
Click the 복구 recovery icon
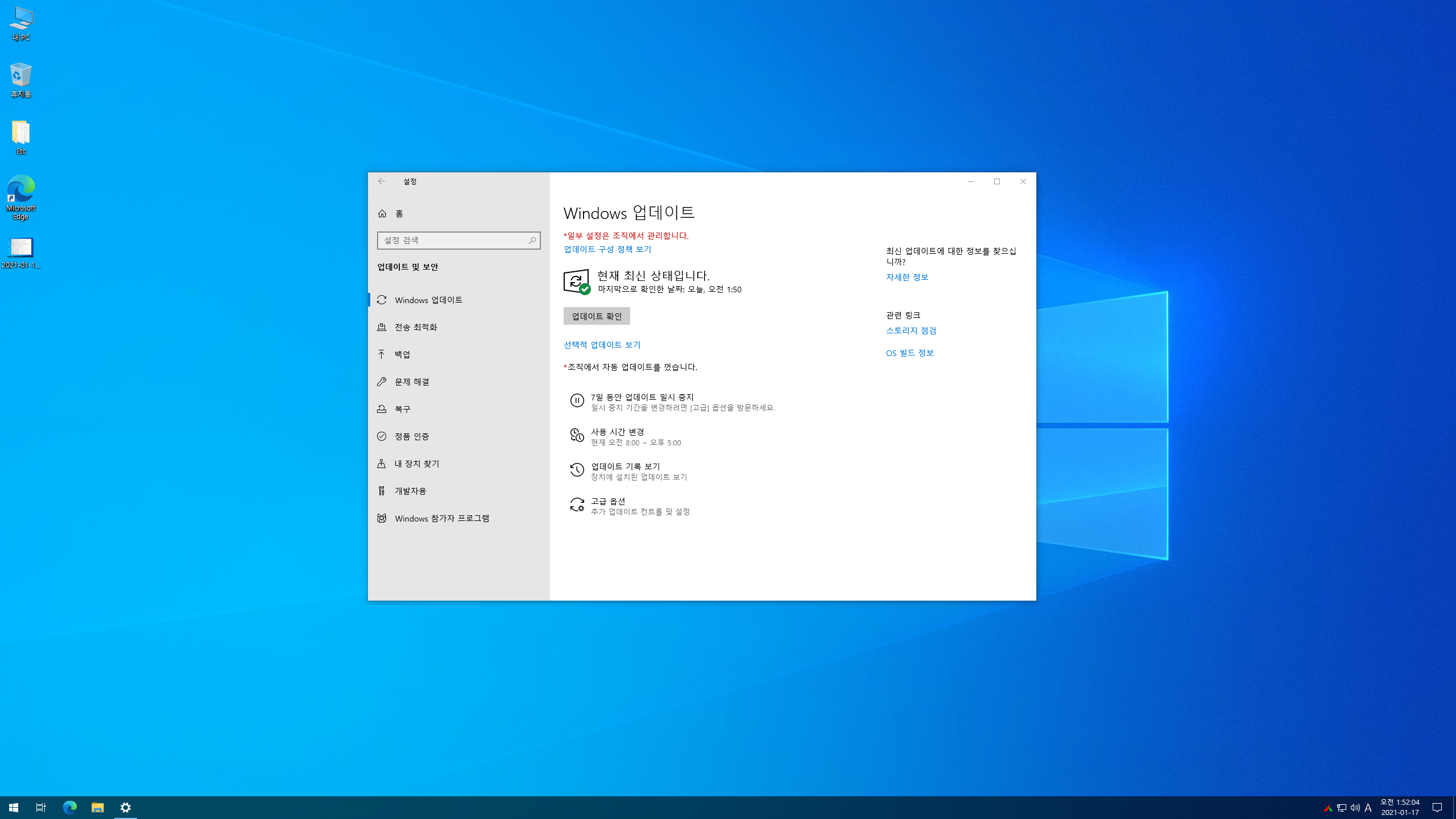382,409
